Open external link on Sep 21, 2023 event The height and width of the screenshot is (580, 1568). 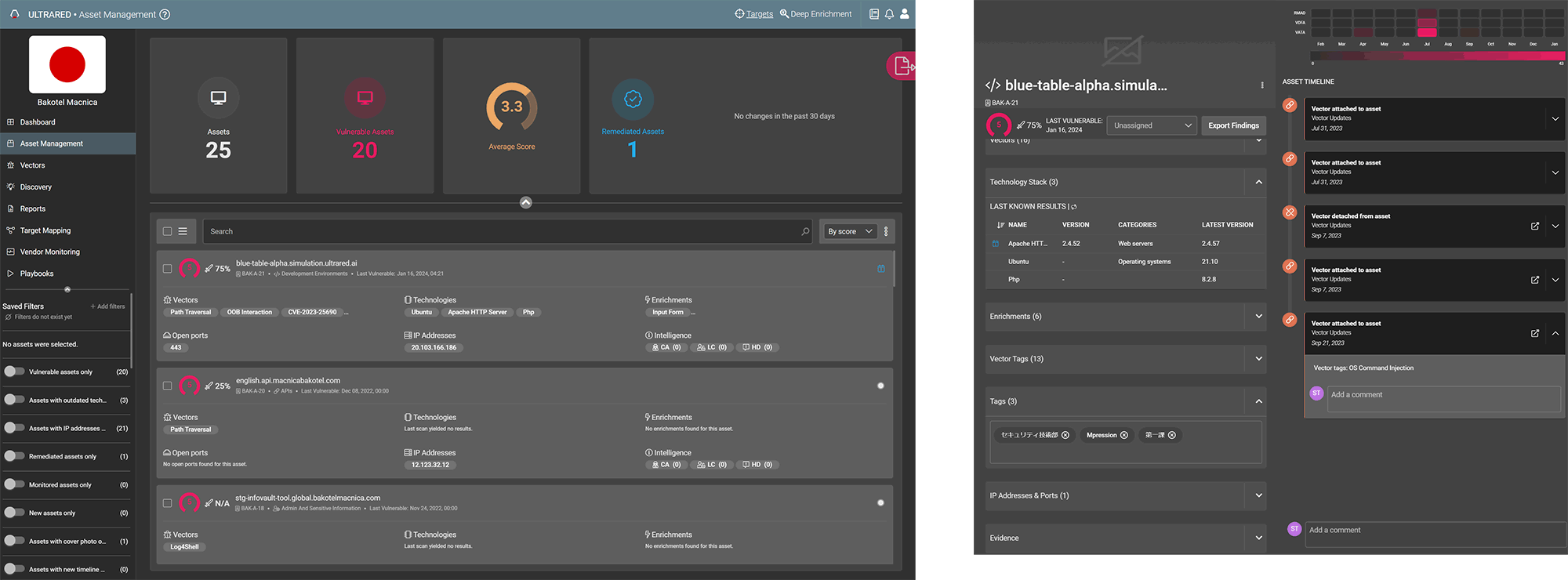click(x=1535, y=333)
